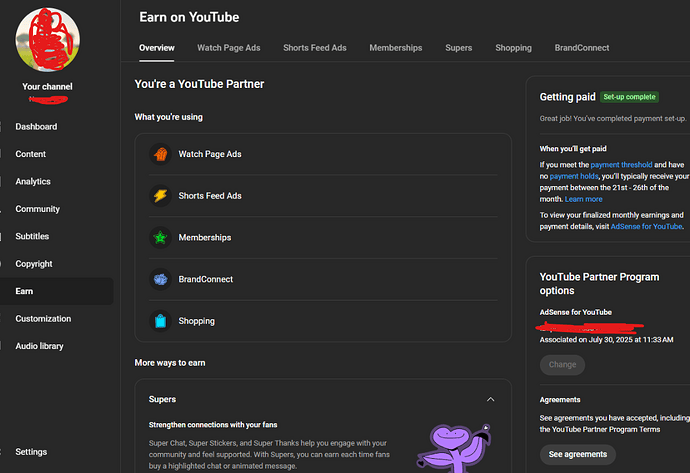Click the Memberships row text
690x473 pixels.
205,238
